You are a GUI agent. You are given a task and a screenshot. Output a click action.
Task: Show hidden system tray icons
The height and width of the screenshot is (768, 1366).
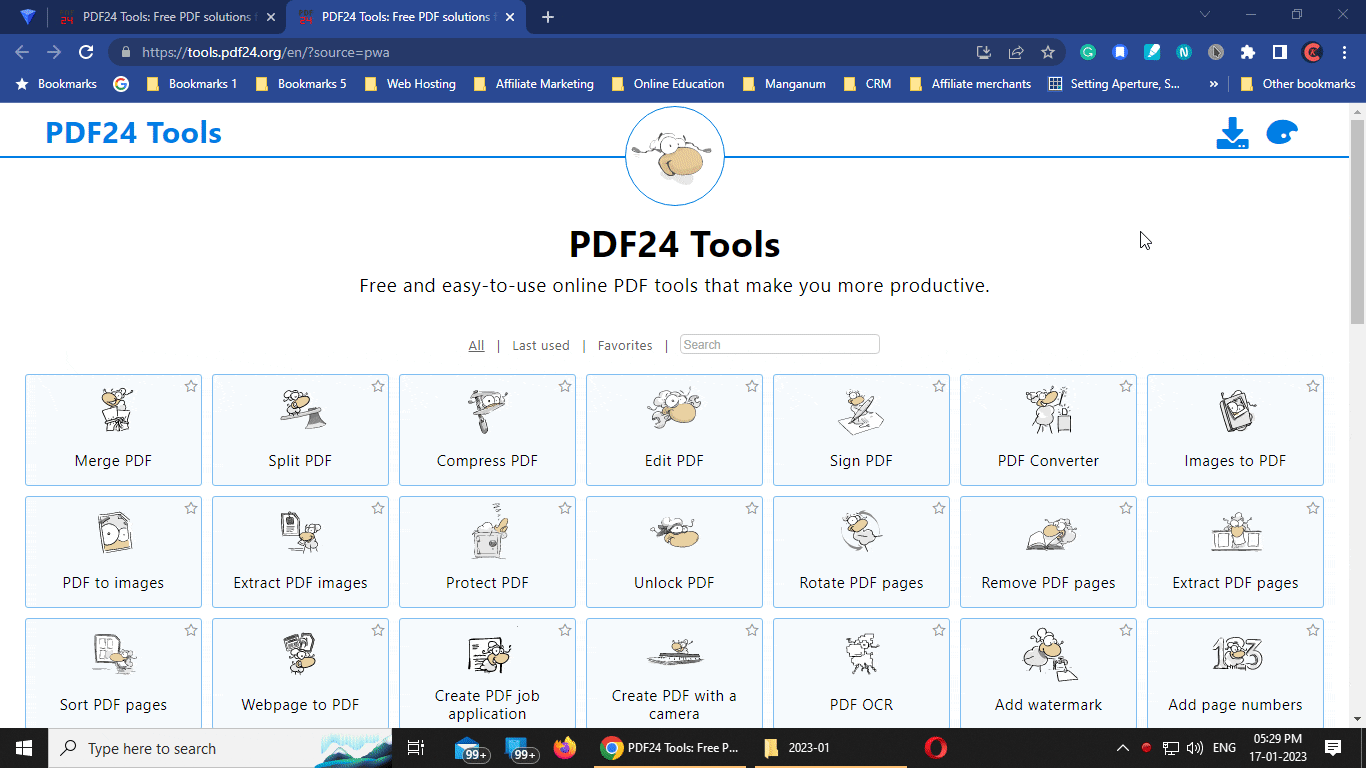[1123, 748]
